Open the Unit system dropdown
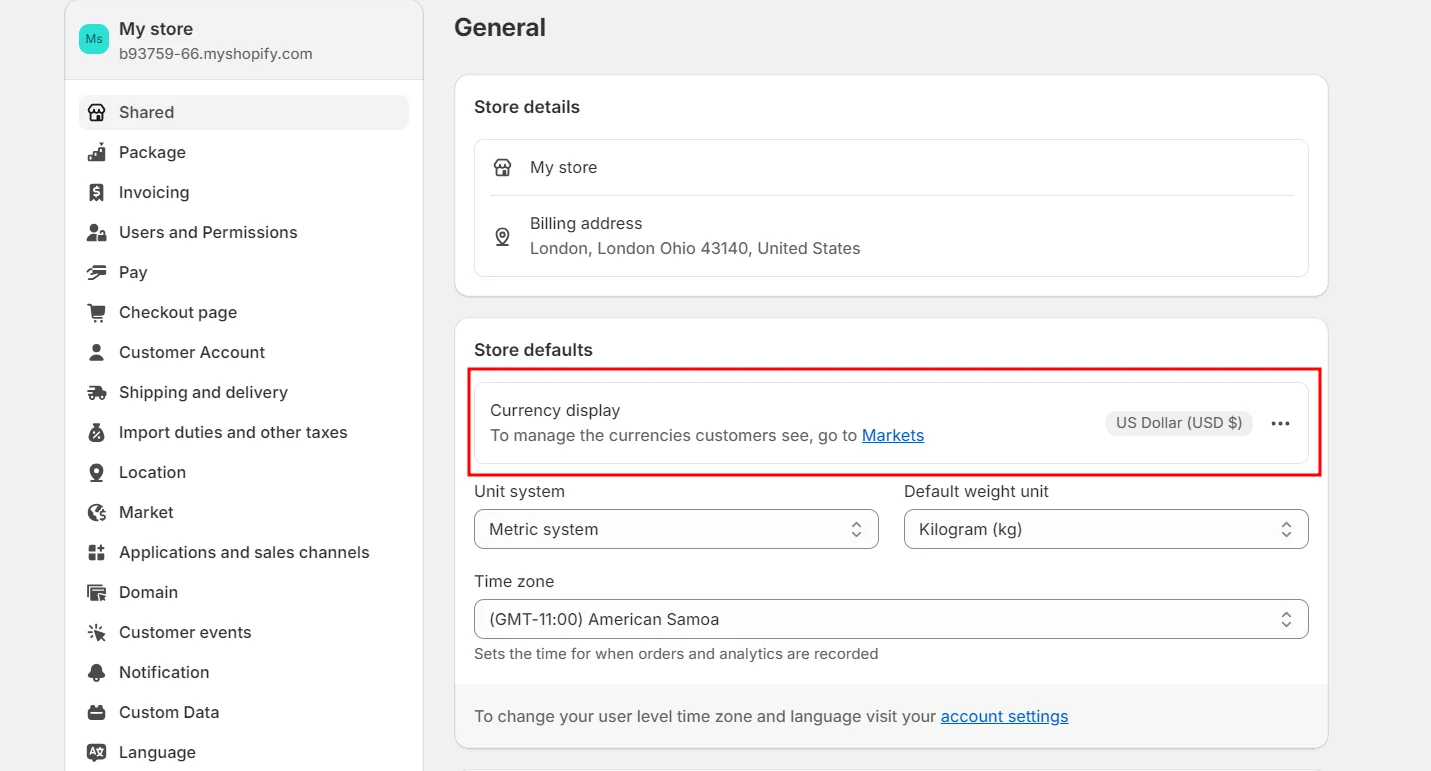This screenshot has height=771, width=1431. [x=676, y=529]
